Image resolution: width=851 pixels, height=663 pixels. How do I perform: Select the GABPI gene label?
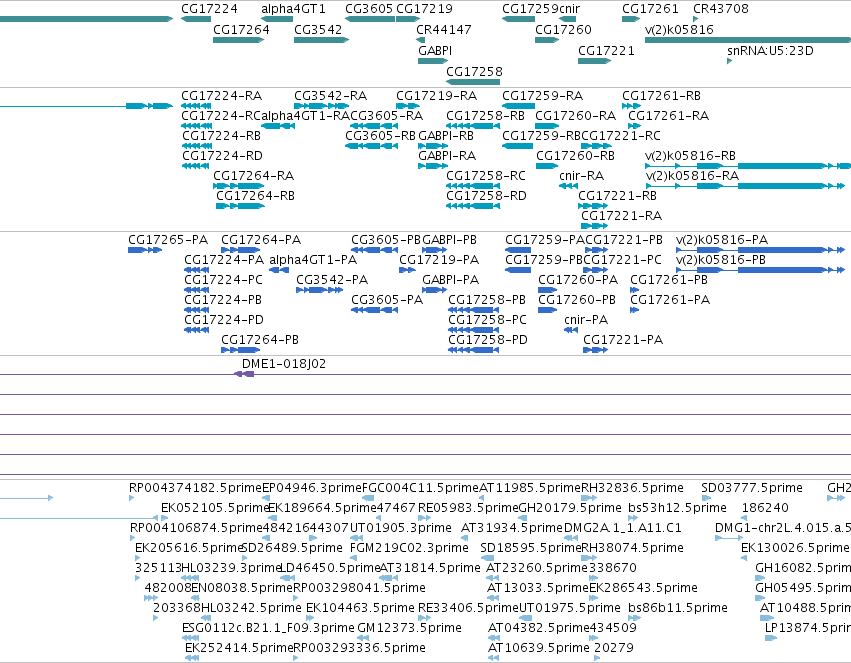435,50
